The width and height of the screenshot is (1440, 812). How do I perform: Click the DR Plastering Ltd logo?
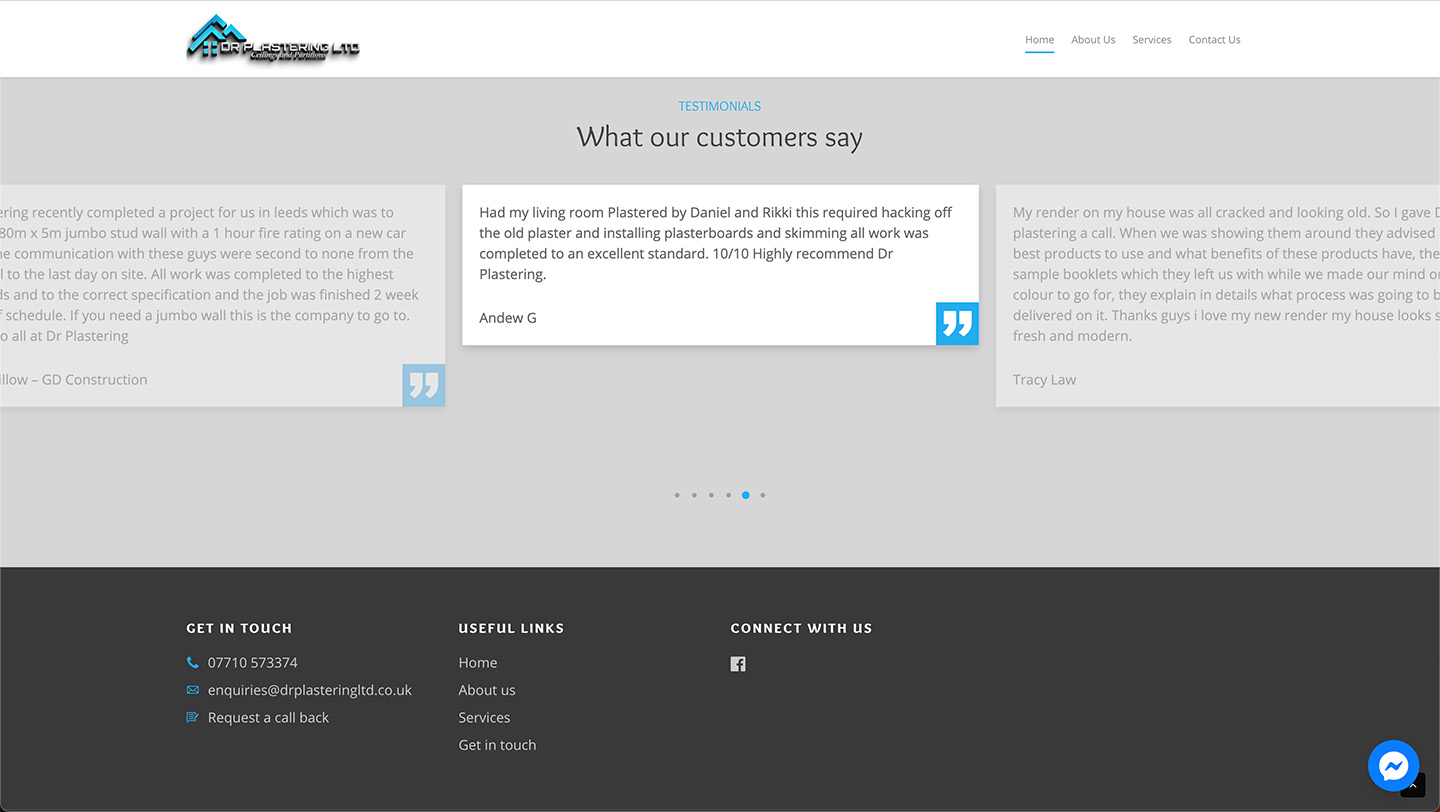pyautogui.click(x=273, y=39)
